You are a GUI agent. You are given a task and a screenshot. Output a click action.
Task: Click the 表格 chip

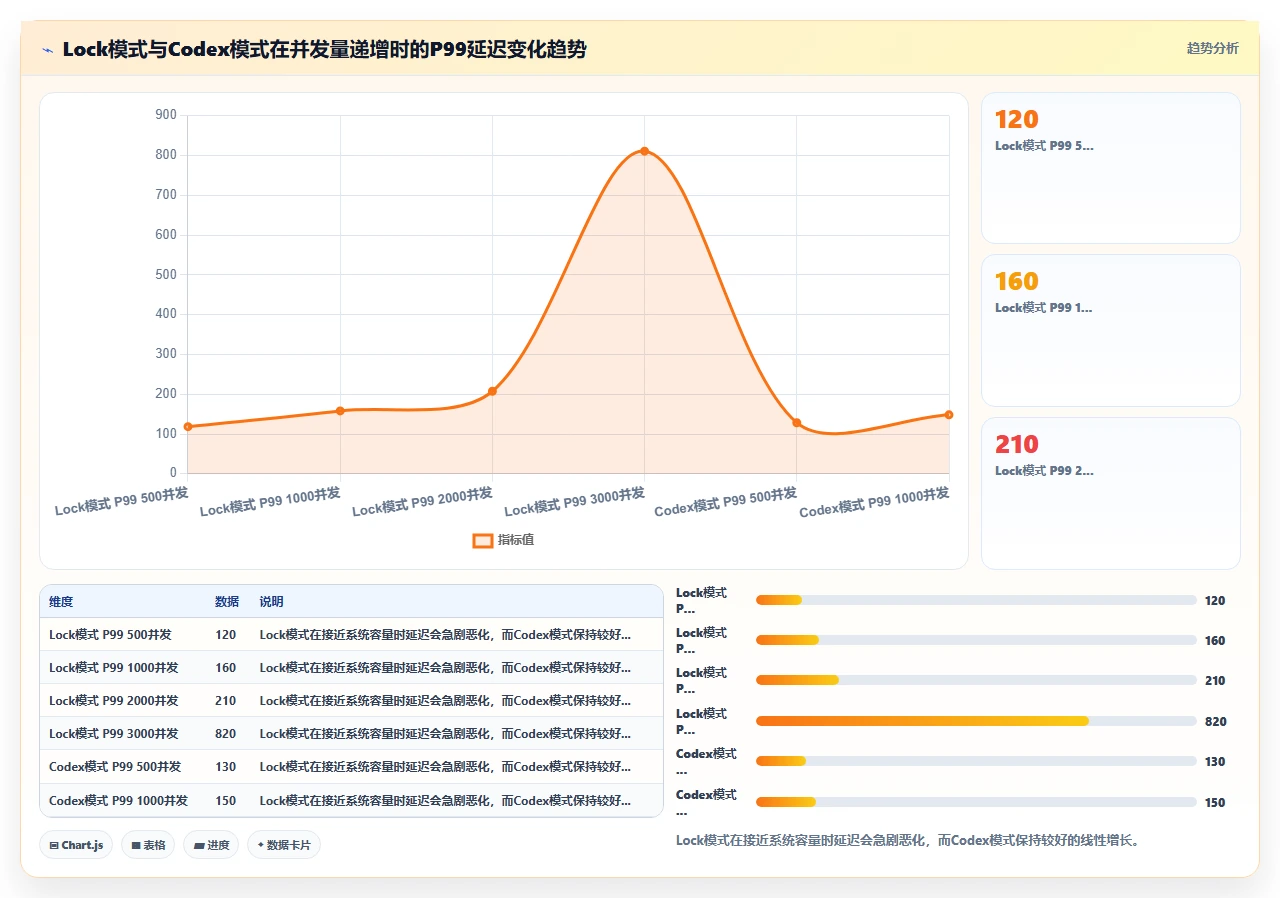coord(148,845)
